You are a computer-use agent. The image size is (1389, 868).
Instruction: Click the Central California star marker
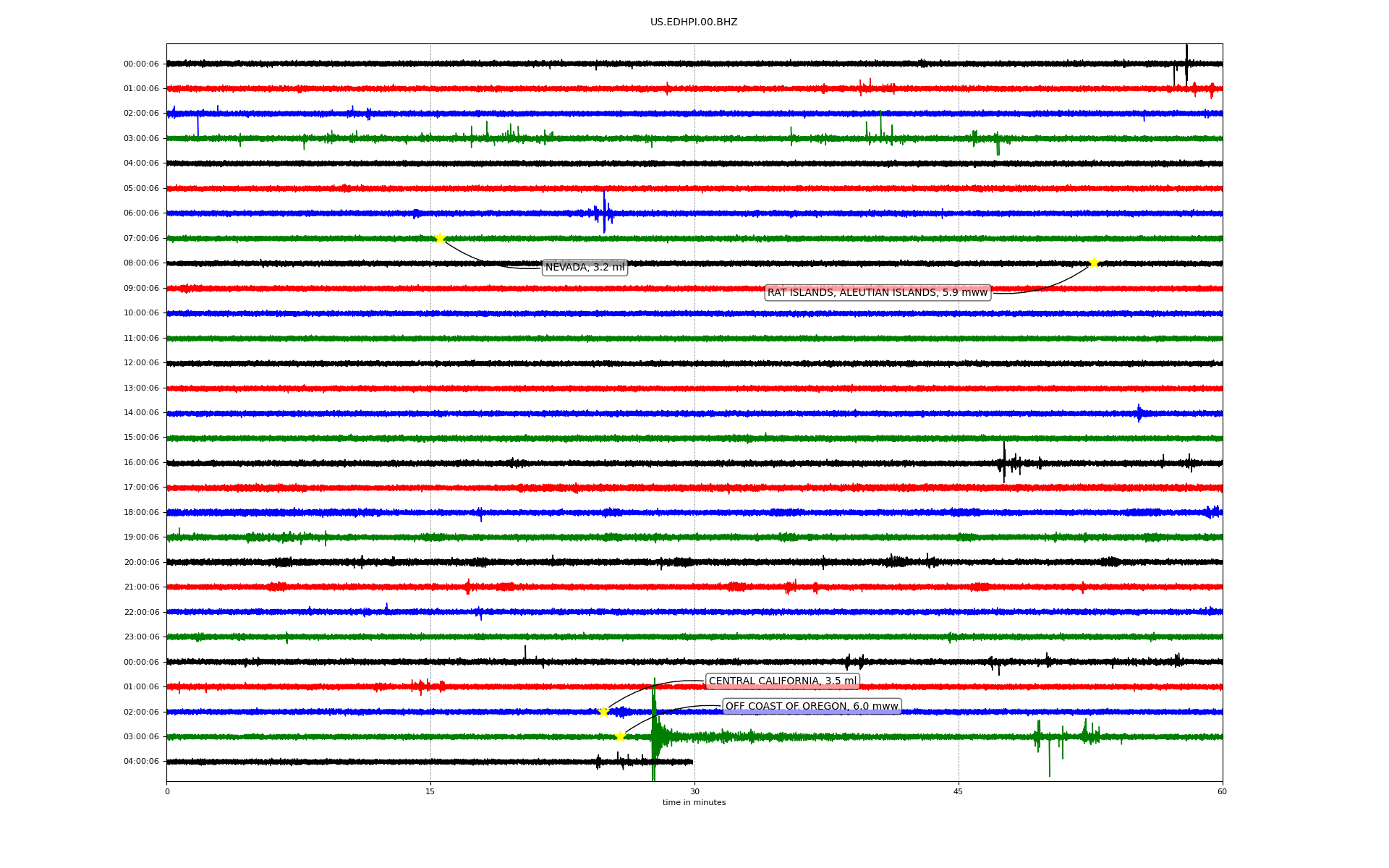click(x=604, y=712)
